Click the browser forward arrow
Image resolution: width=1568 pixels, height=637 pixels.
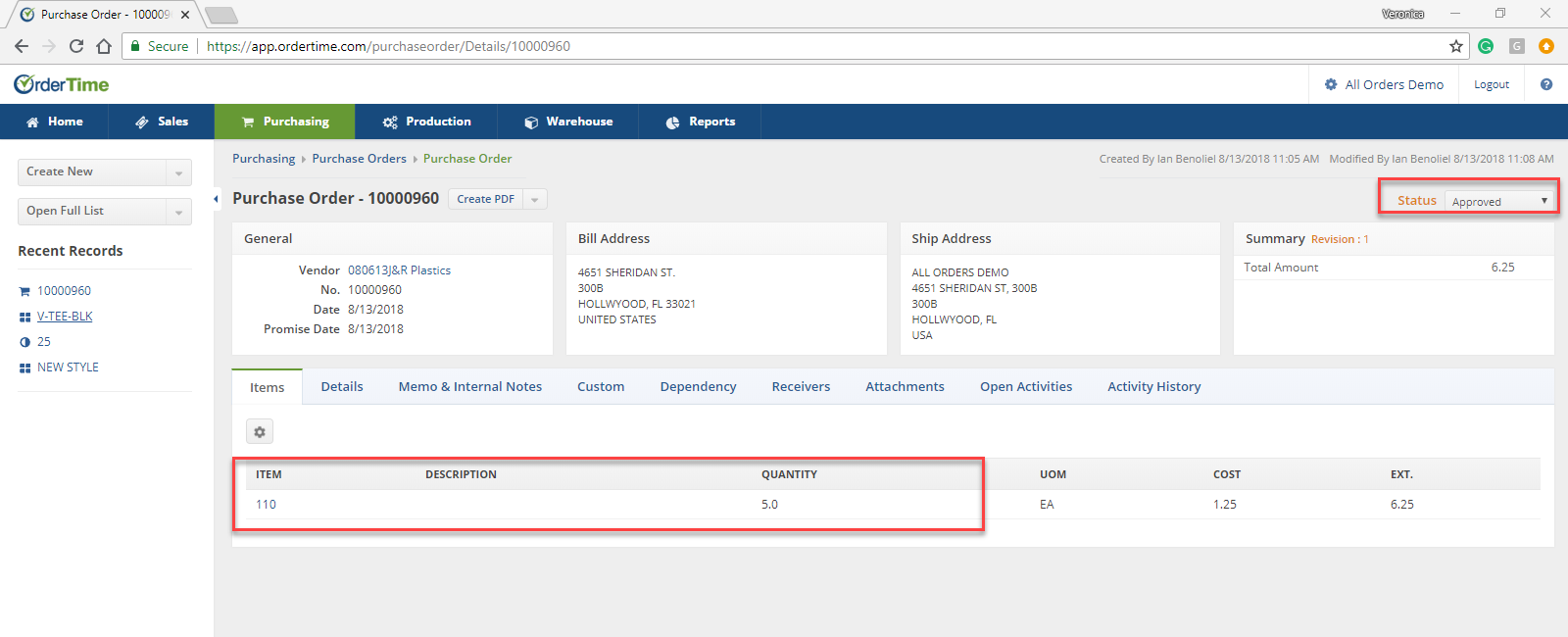tap(49, 46)
